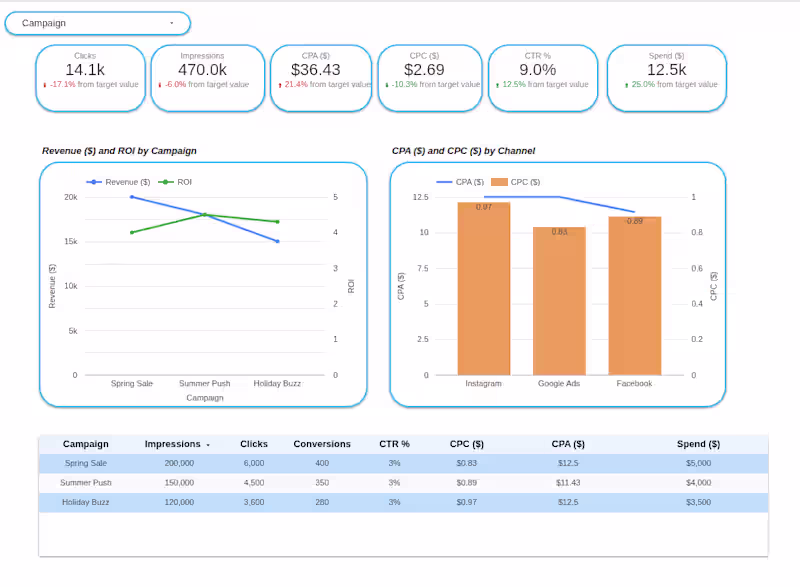
Task: Click the 3,600 clicks cell
Action: pyautogui.click(x=254, y=502)
